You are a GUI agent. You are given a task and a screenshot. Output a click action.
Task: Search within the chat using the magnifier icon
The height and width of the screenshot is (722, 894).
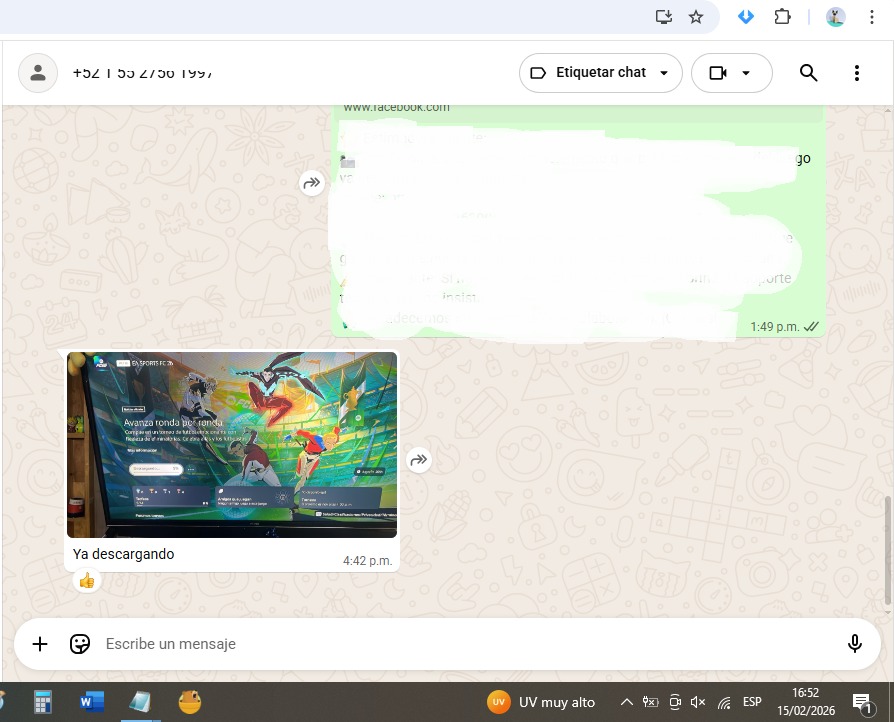coord(808,73)
